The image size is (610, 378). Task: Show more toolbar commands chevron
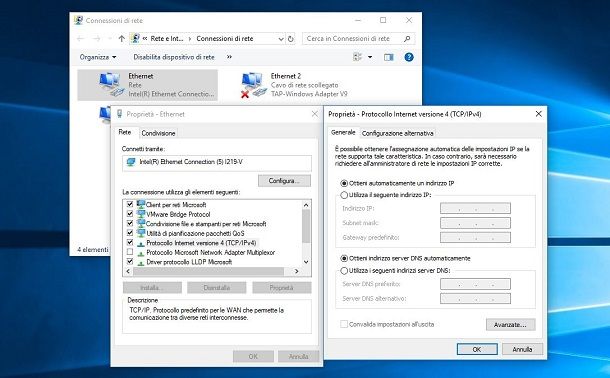tap(229, 57)
